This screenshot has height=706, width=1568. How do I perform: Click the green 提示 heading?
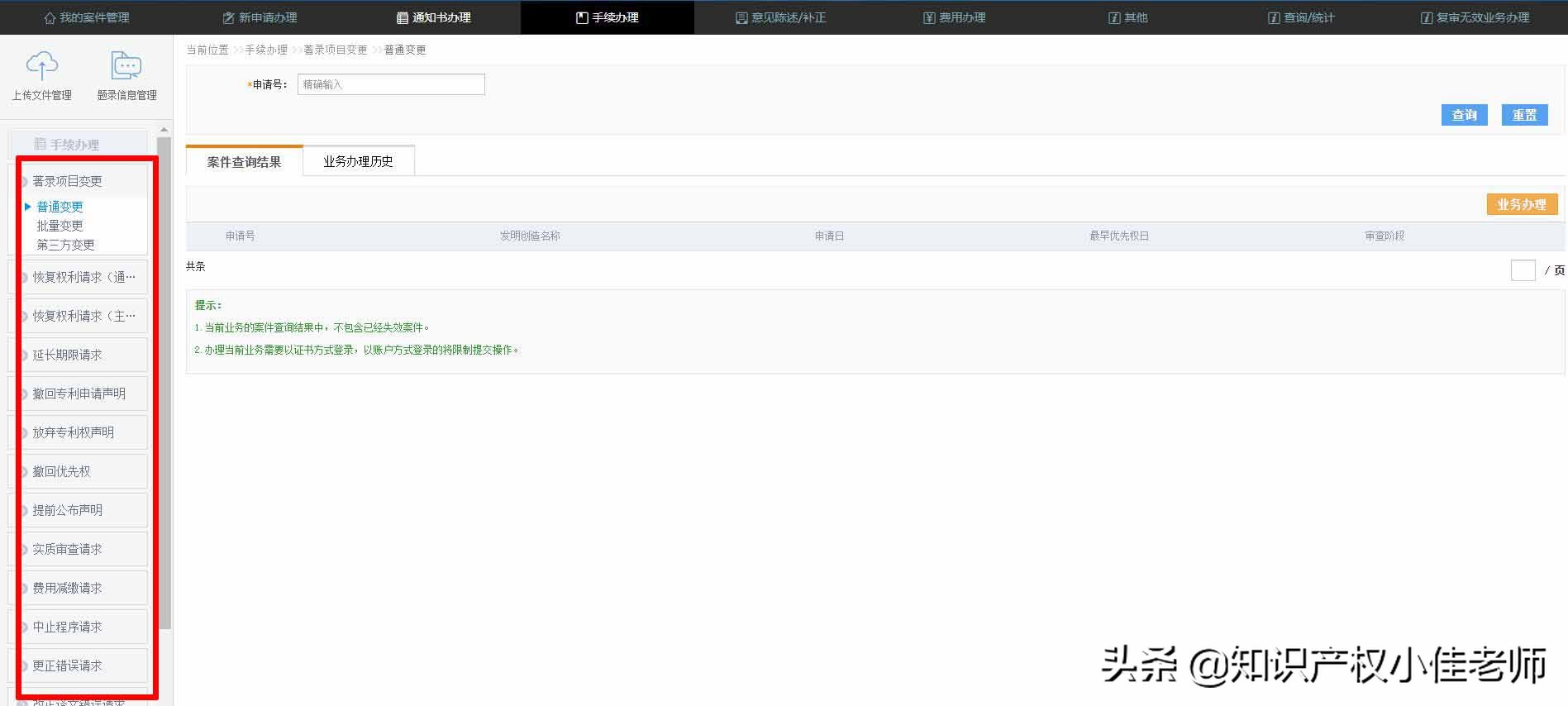click(208, 305)
